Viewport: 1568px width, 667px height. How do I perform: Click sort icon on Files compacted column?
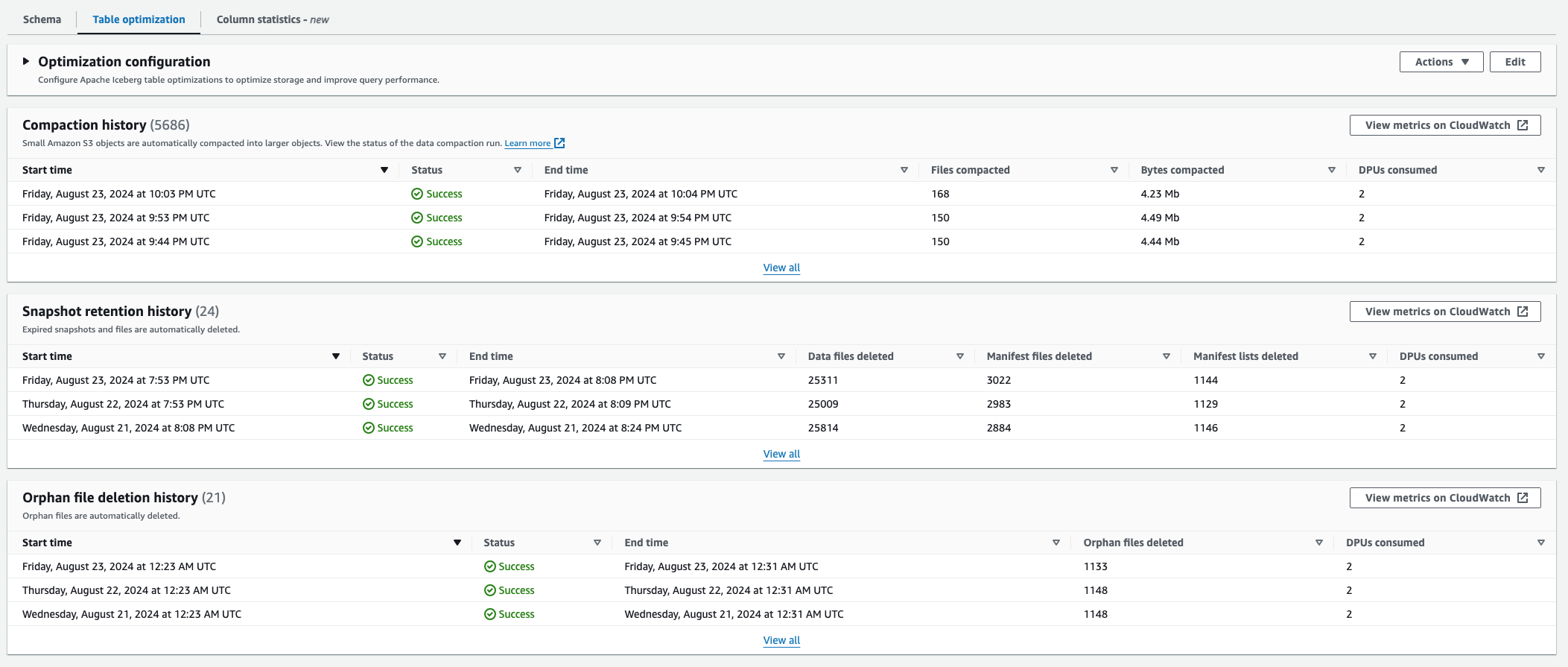click(x=1114, y=170)
